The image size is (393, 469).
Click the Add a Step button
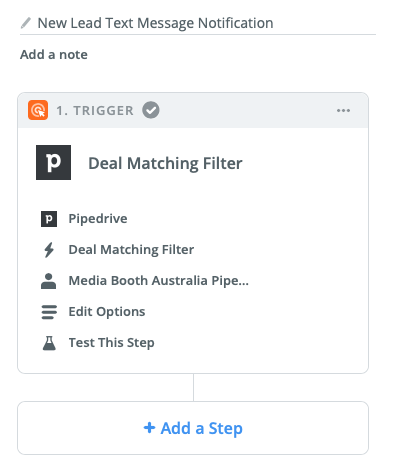click(193, 428)
